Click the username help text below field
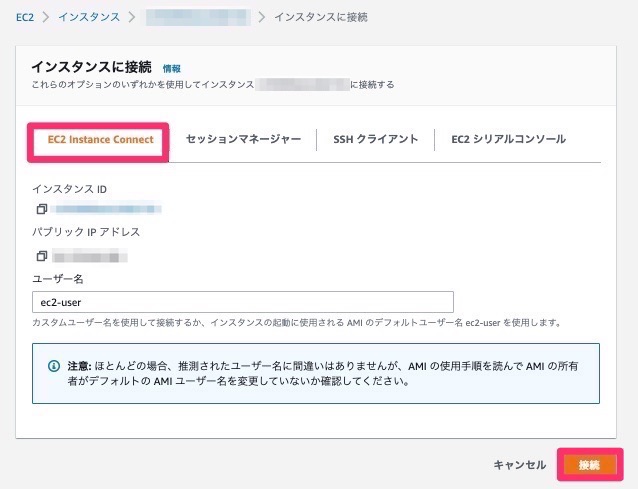The height and width of the screenshot is (489, 638). point(297,323)
